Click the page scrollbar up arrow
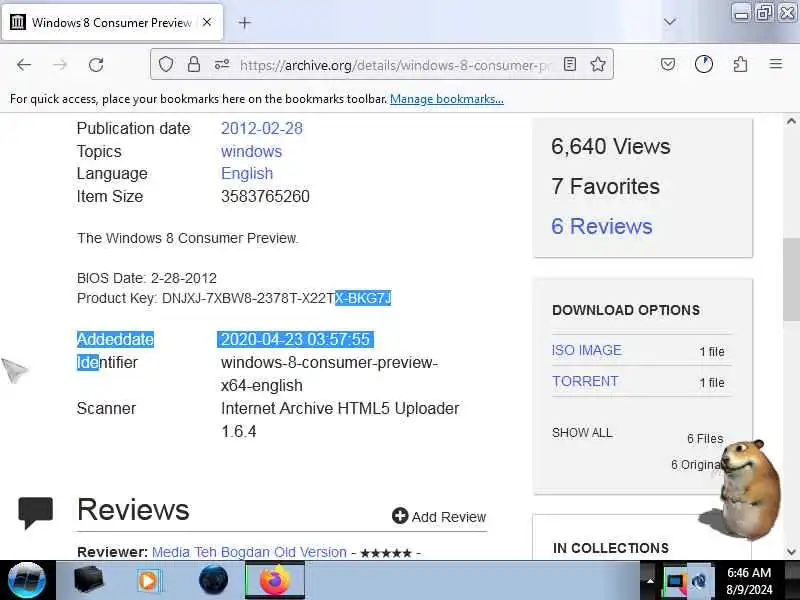 791,121
